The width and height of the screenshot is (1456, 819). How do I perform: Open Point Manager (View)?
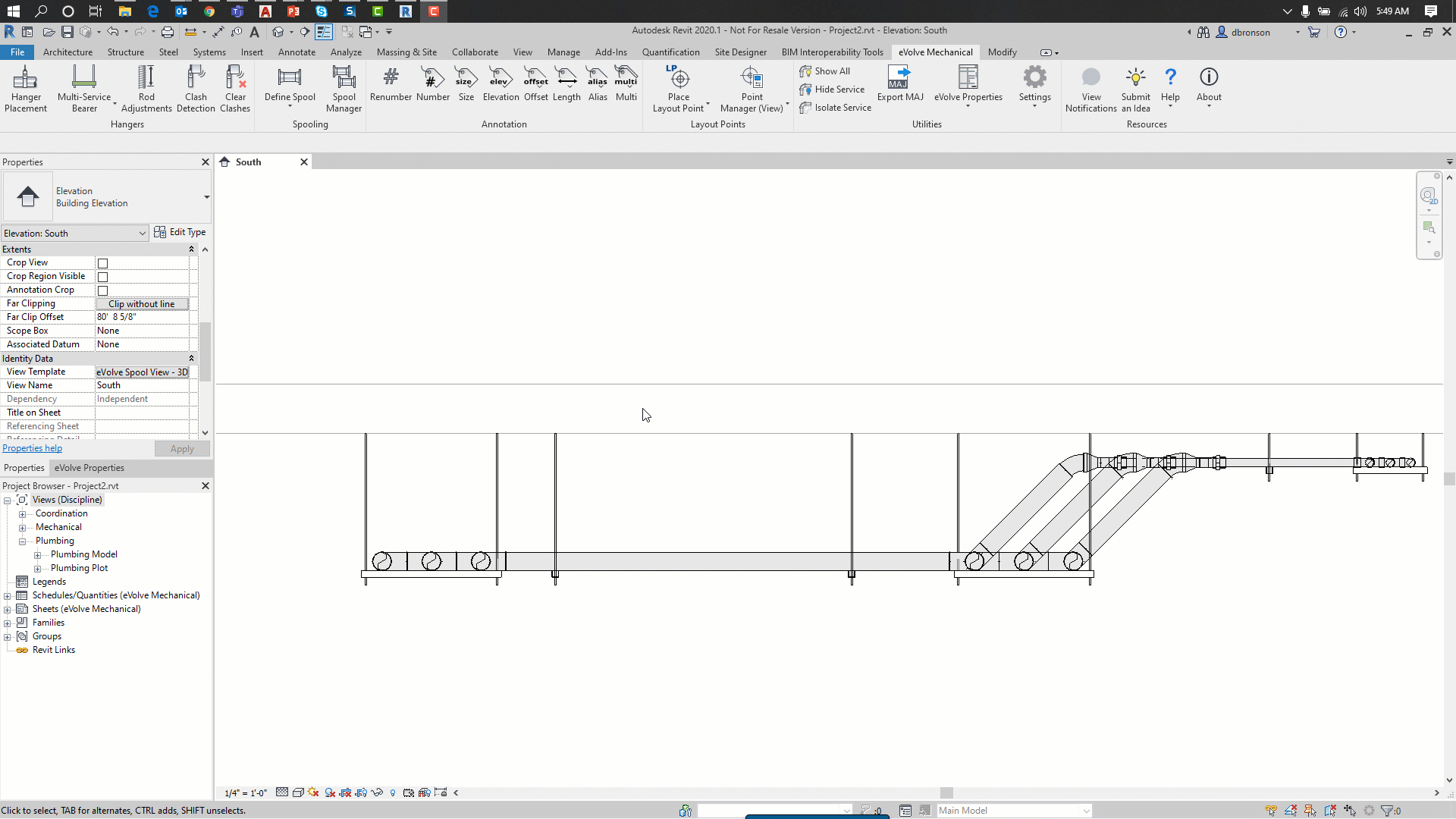point(752,88)
